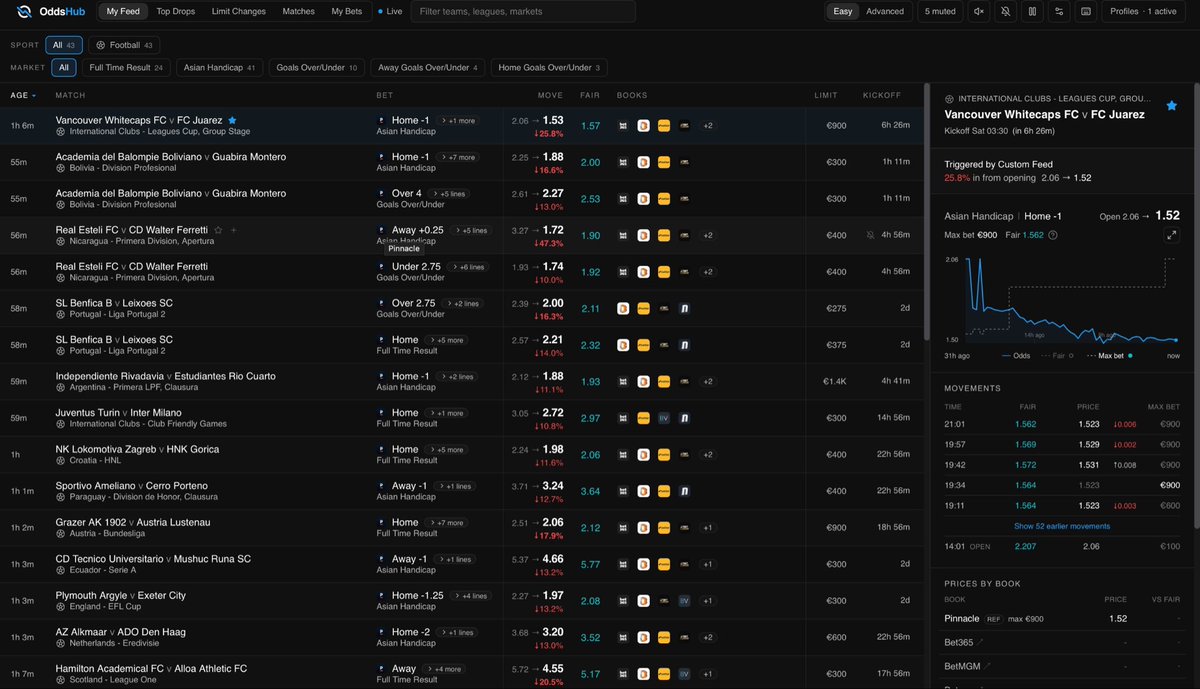Star the Real Esteli Away +0.25 row
Screen dimensions: 1200x689
pyautogui.click(x=218, y=230)
